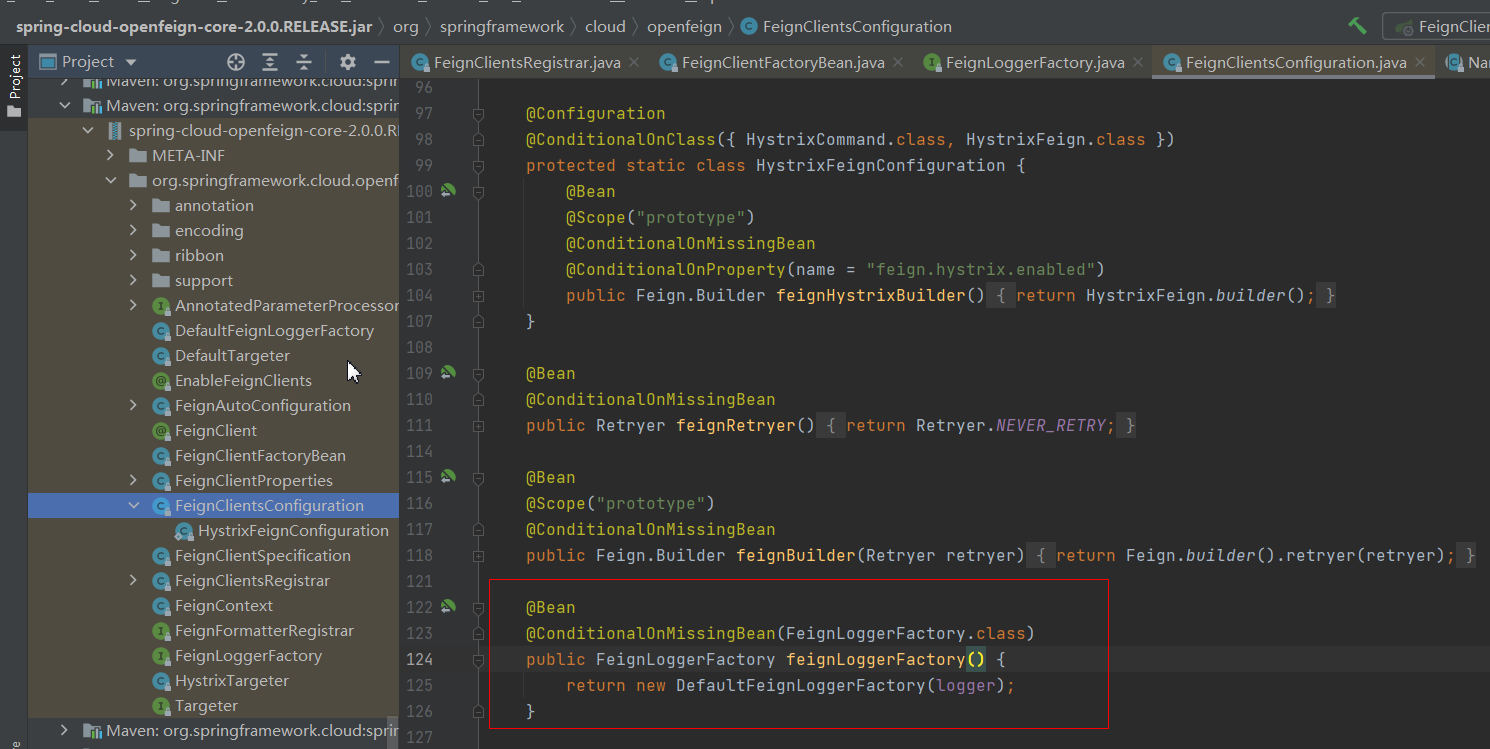Click the bean gutter icon on line 100

click(x=448, y=190)
